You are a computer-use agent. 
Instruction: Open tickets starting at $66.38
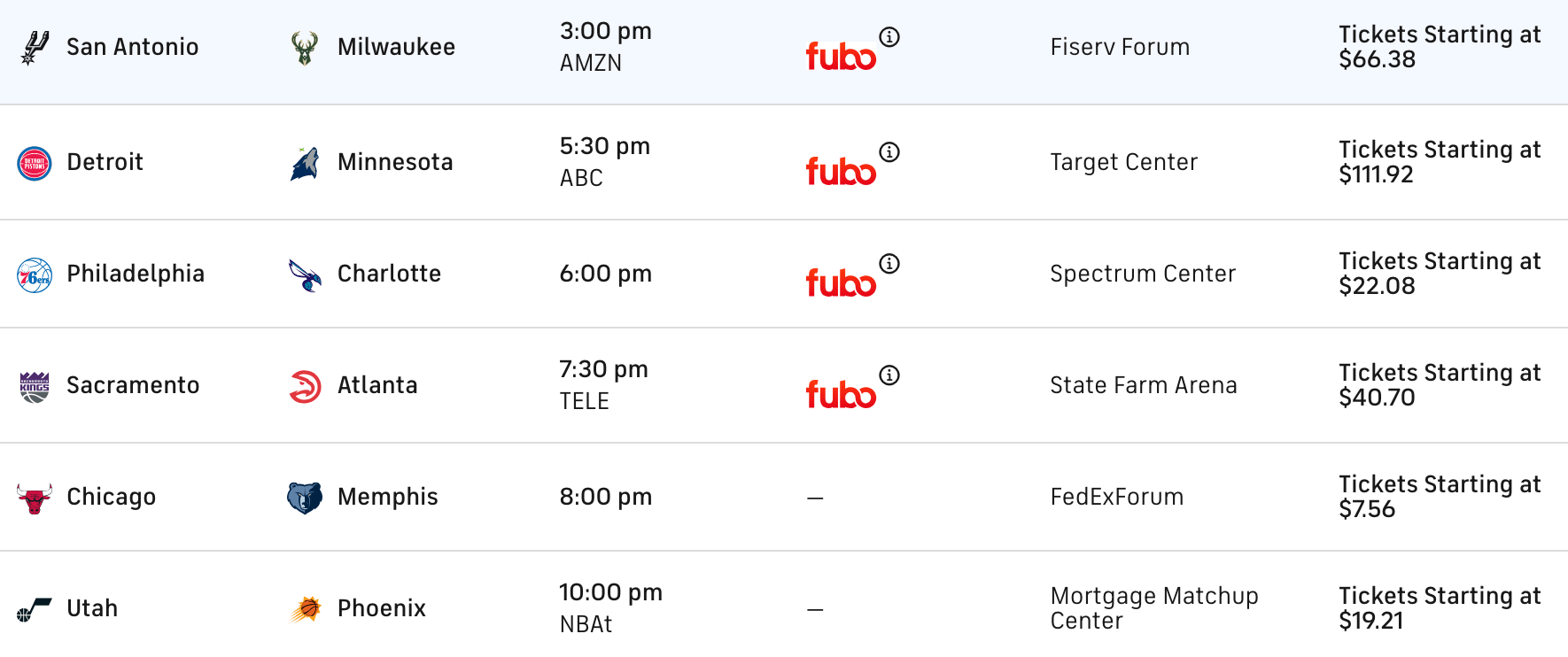click(1440, 47)
